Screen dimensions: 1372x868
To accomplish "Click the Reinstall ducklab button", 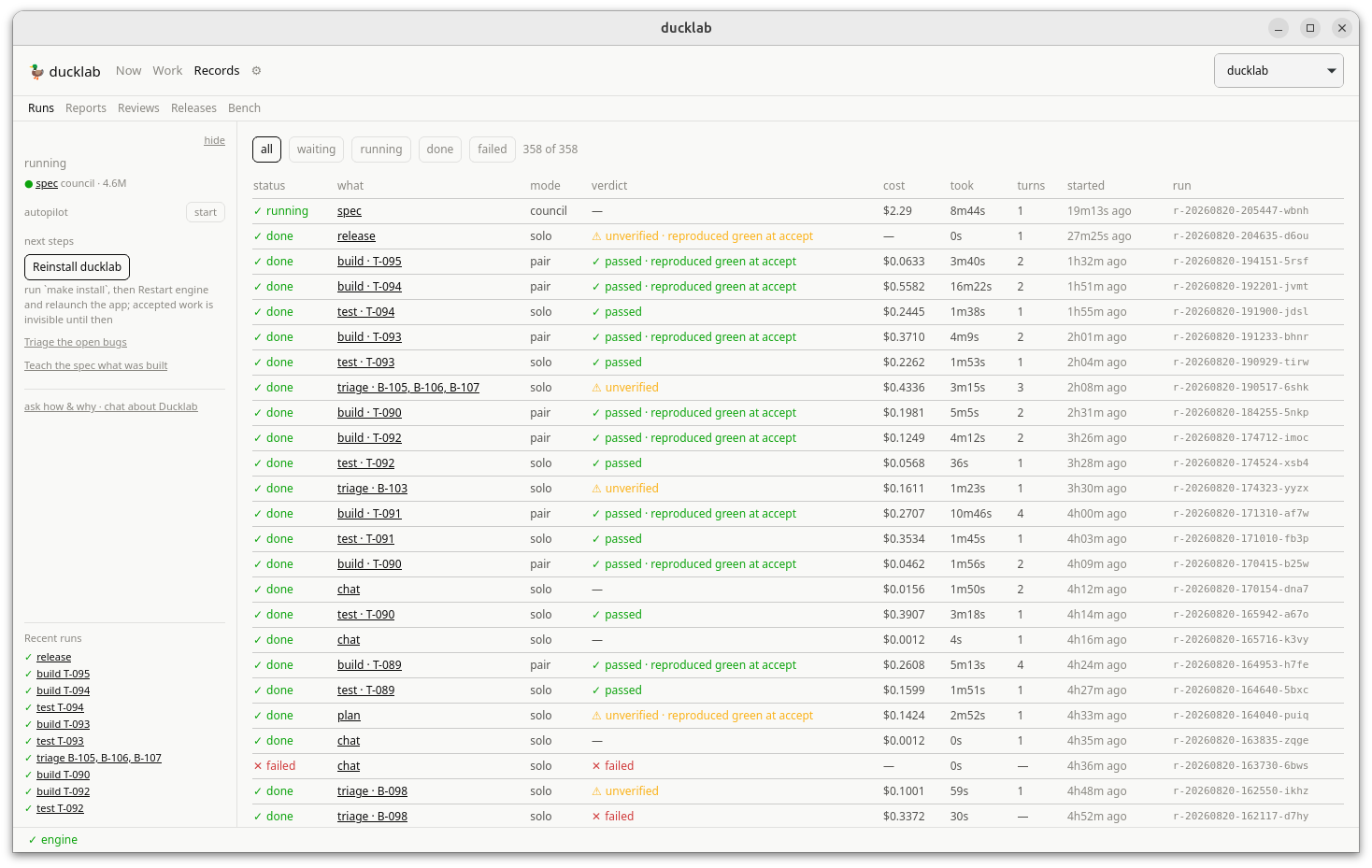I will (x=78, y=267).
